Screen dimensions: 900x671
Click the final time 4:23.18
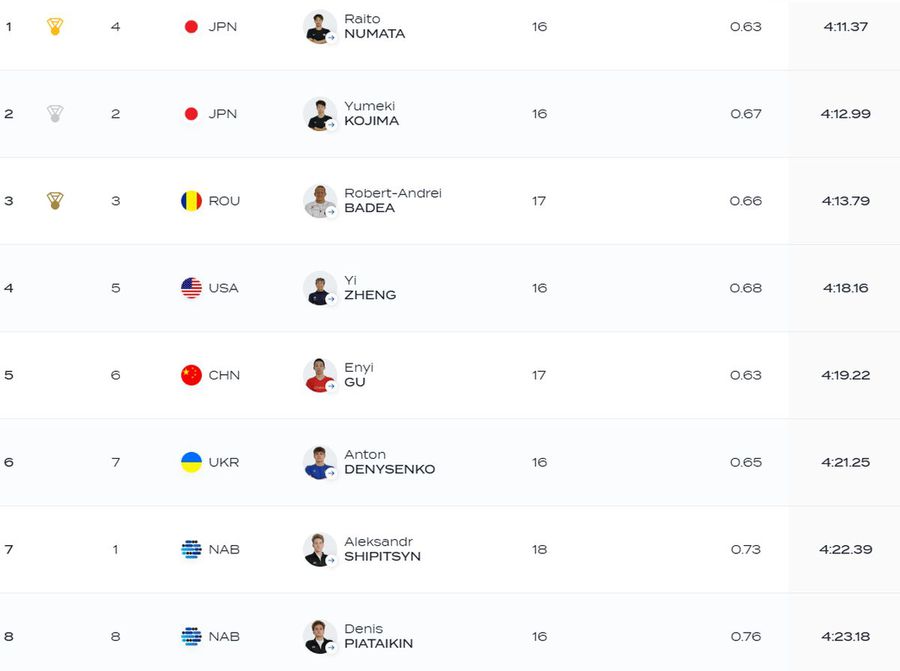coord(845,636)
